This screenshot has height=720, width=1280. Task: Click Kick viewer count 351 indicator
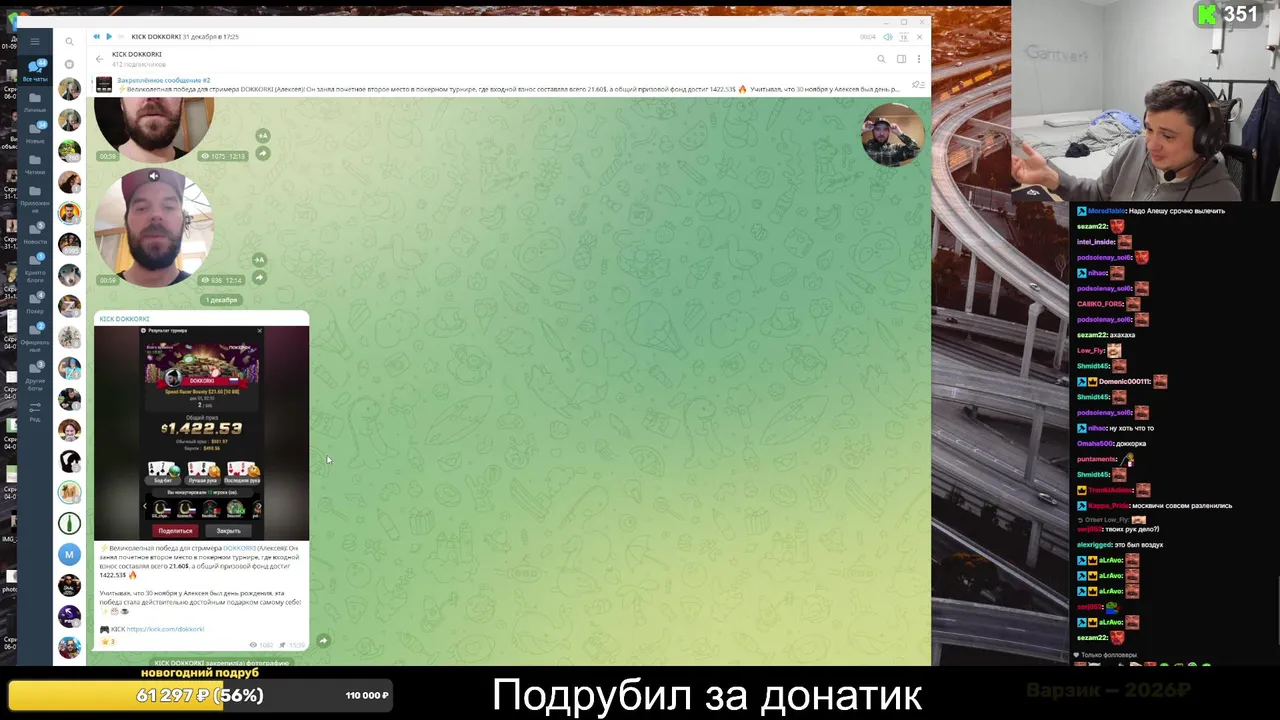tap(1229, 14)
